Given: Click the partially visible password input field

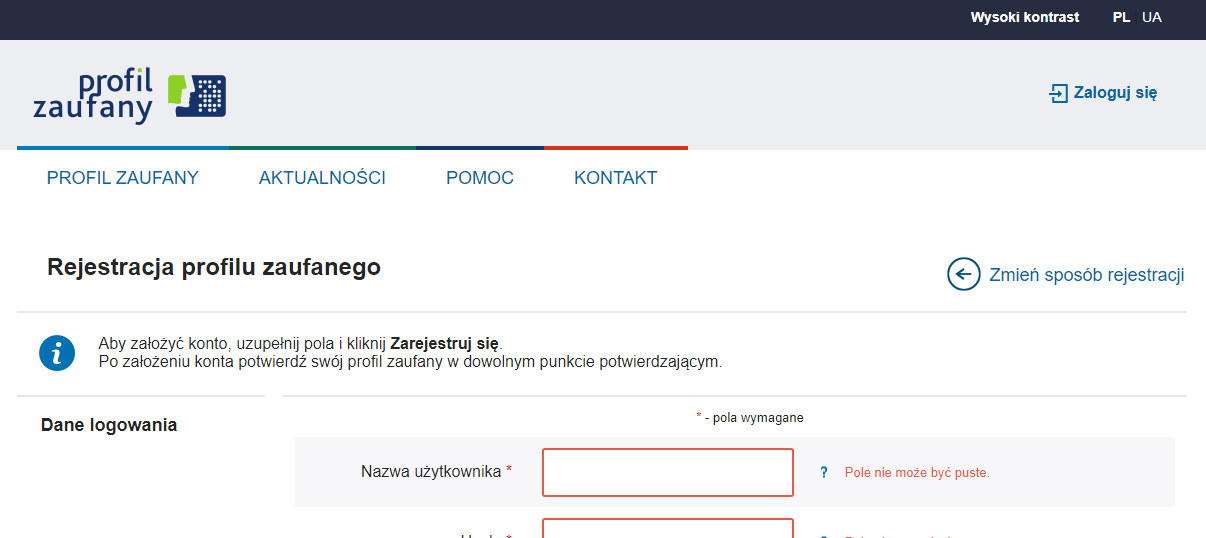Looking at the screenshot, I should [x=667, y=529].
